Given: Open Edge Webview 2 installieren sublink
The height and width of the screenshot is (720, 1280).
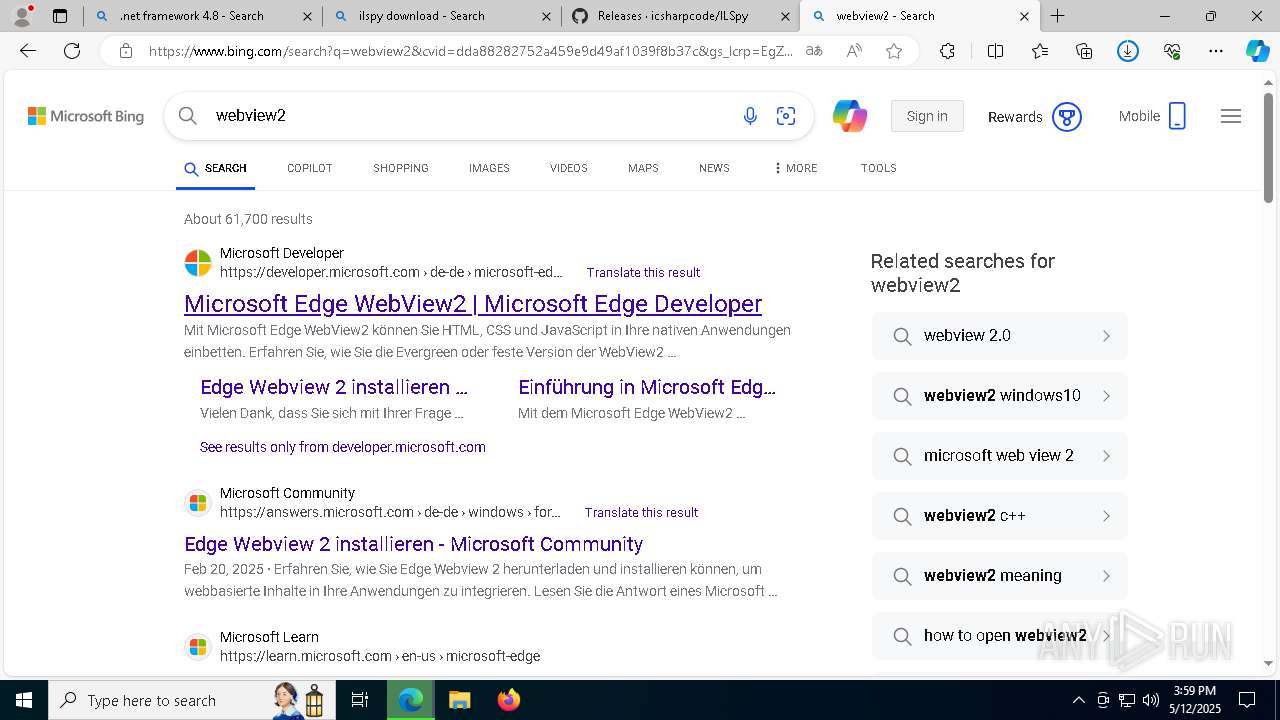Looking at the screenshot, I should [334, 387].
